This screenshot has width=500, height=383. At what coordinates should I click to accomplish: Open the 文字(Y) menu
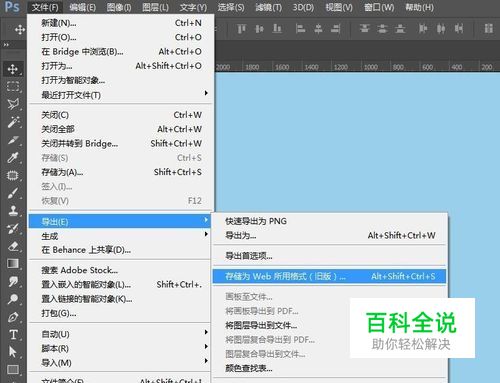coord(193,7)
